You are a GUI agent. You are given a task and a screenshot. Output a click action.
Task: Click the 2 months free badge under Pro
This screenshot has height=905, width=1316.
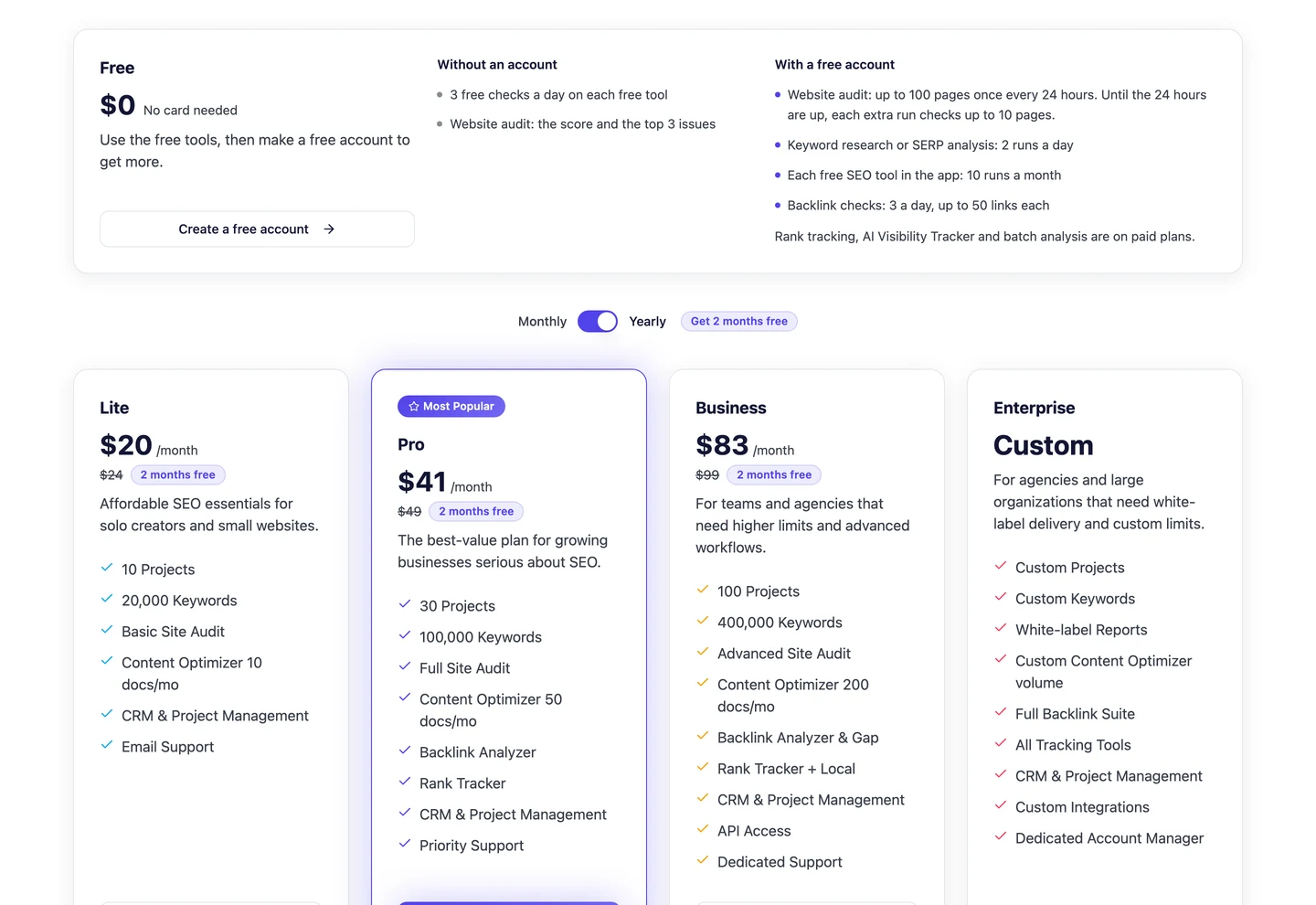(x=476, y=512)
